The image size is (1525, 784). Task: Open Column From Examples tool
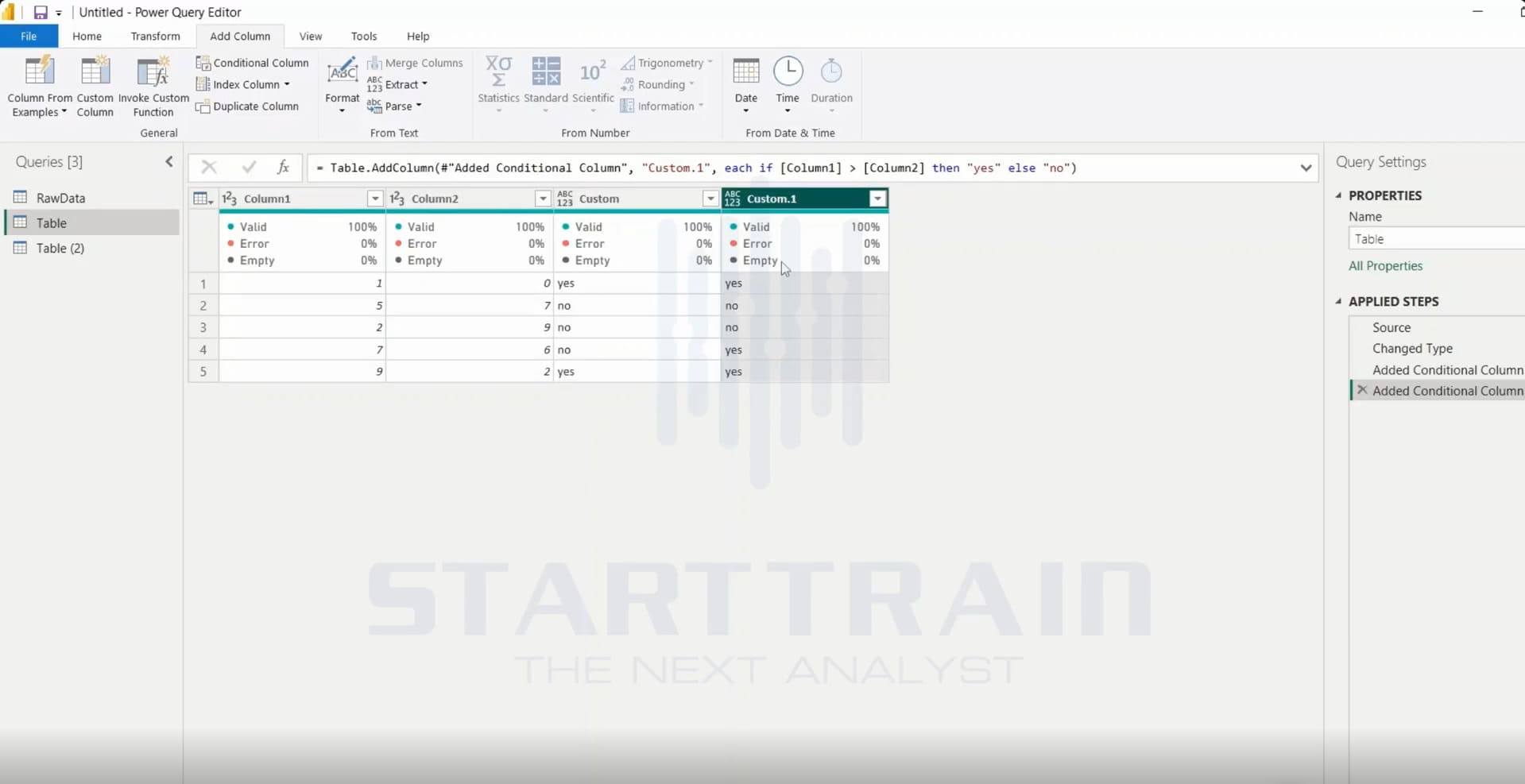(x=40, y=86)
